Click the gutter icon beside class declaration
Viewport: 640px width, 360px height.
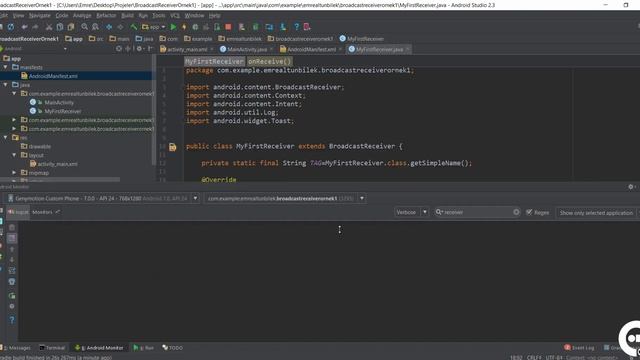(x=173, y=147)
